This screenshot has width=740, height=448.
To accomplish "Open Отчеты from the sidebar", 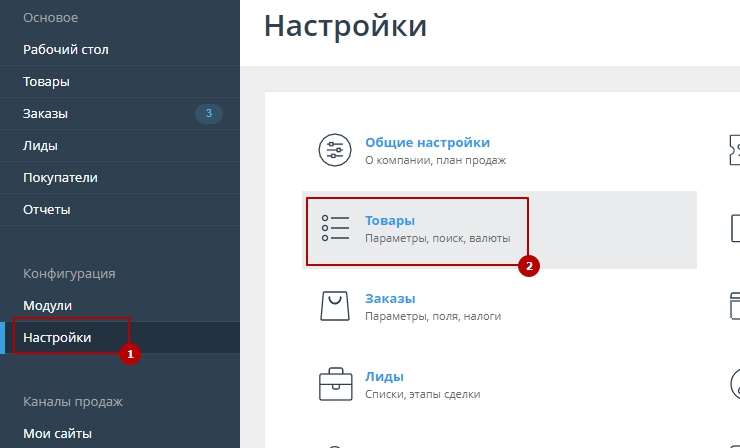I will 47,210.
